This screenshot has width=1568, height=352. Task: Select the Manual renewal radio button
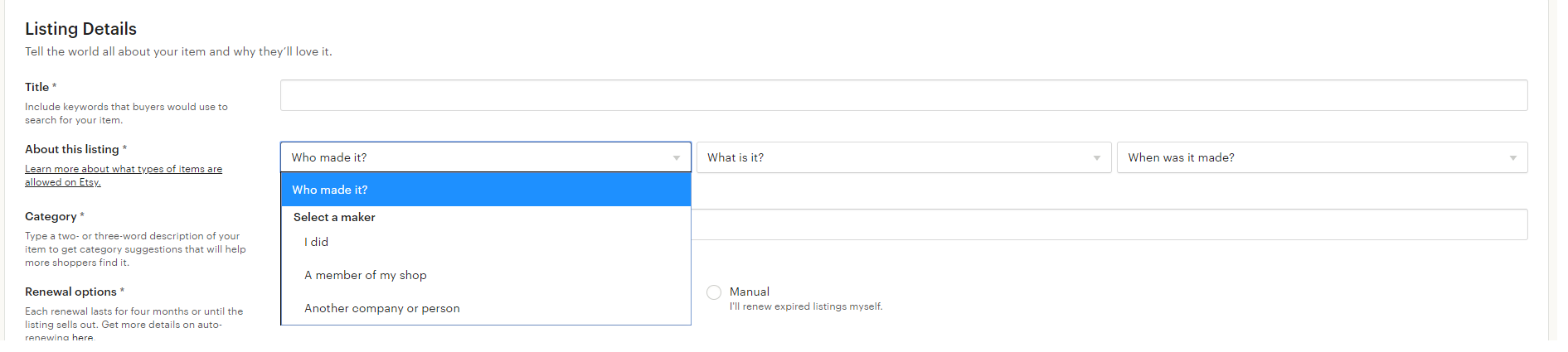714,292
